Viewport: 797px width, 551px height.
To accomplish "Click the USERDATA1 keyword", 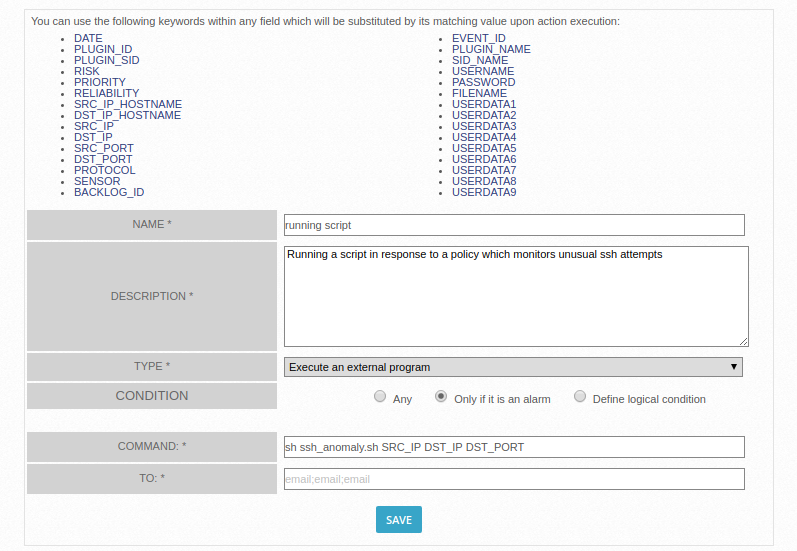I will (x=484, y=104).
